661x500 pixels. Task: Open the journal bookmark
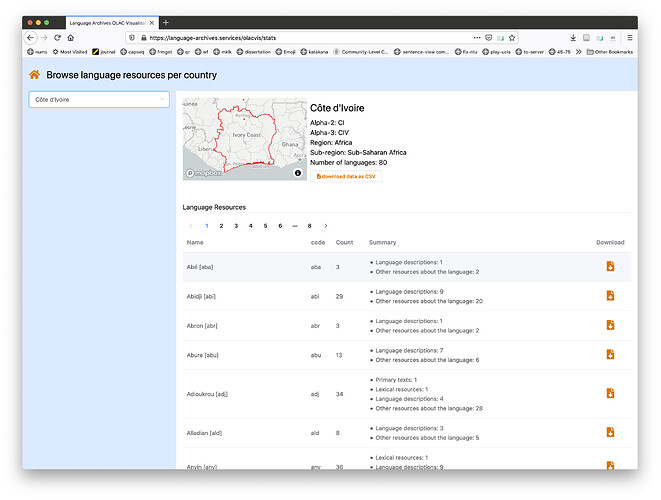click(x=104, y=52)
